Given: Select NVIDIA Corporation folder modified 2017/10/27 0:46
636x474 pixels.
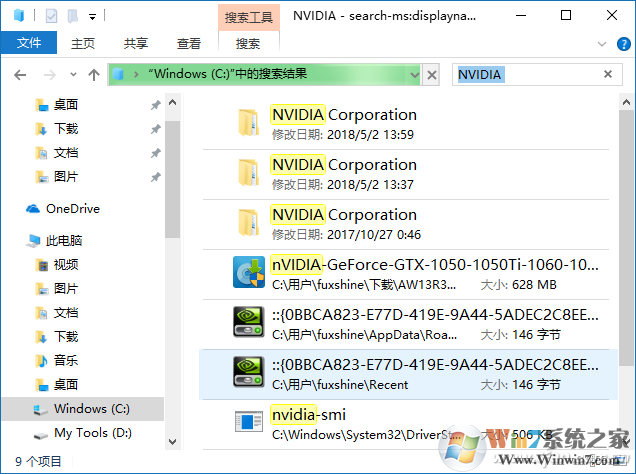Looking at the screenshot, I should [x=406, y=224].
